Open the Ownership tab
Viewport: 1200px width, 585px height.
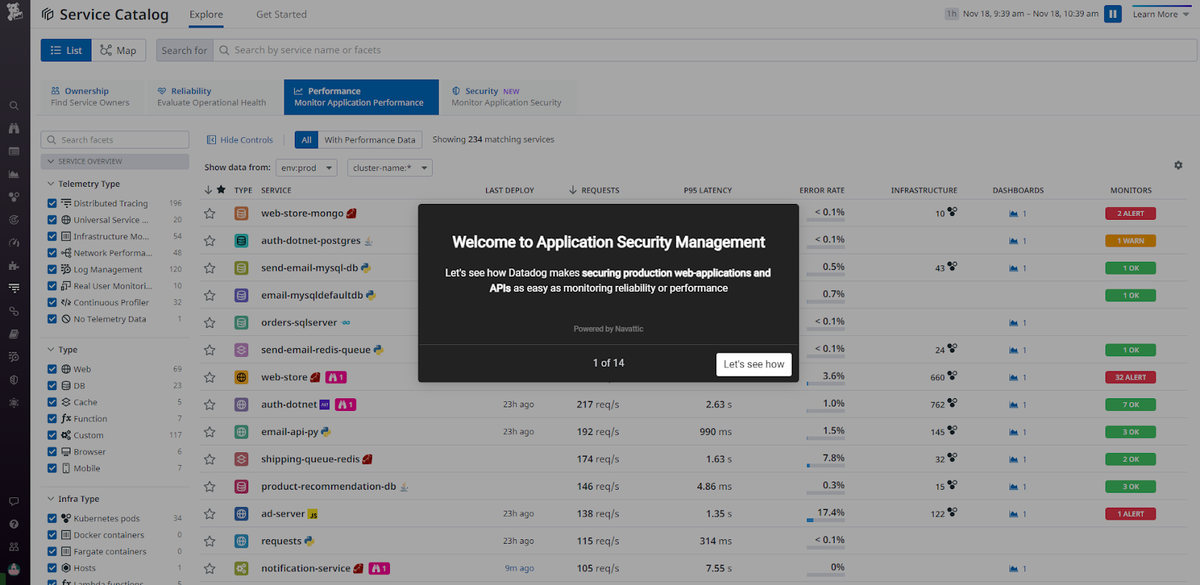(x=91, y=97)
